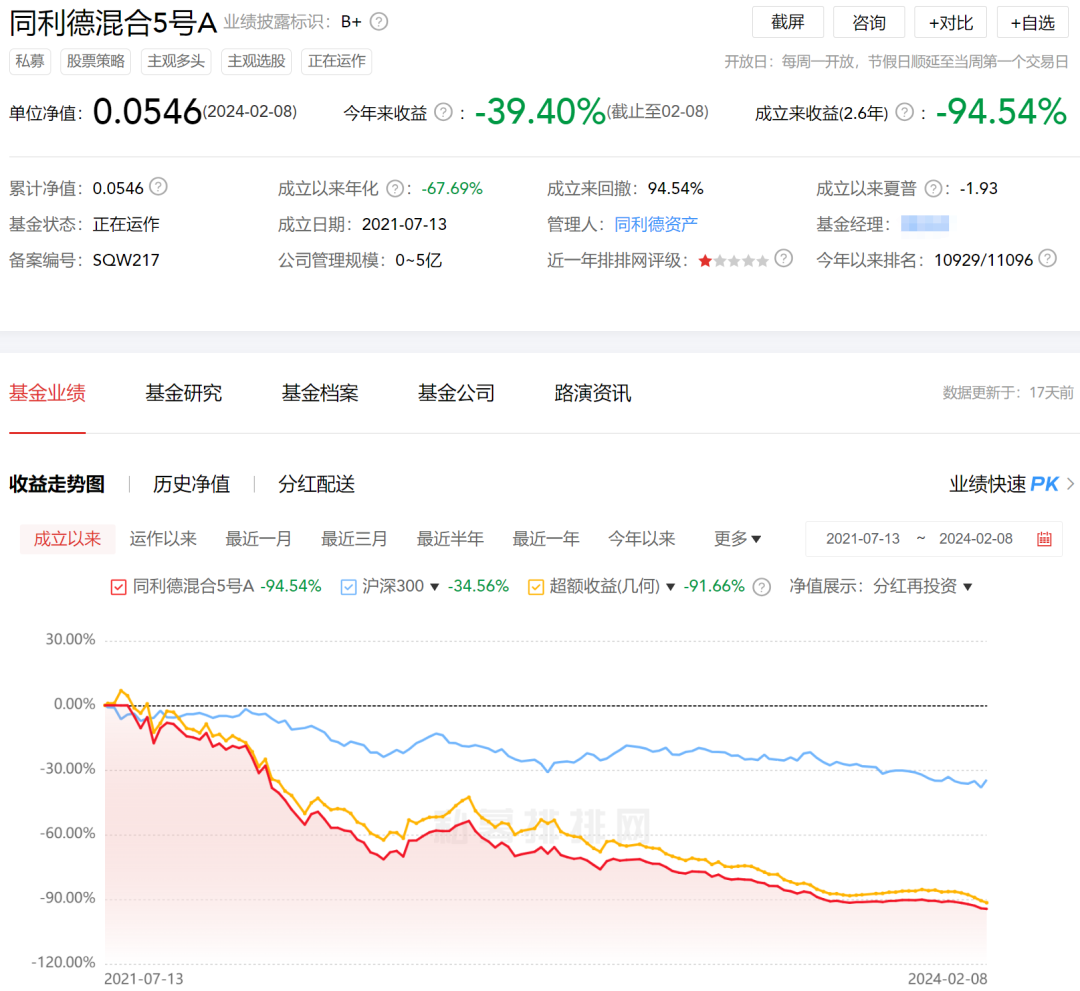This screenshot has width=1080, height=991.
Task: Click help icon beside 成立以来夏普
Action: click(x=933, y=189)
